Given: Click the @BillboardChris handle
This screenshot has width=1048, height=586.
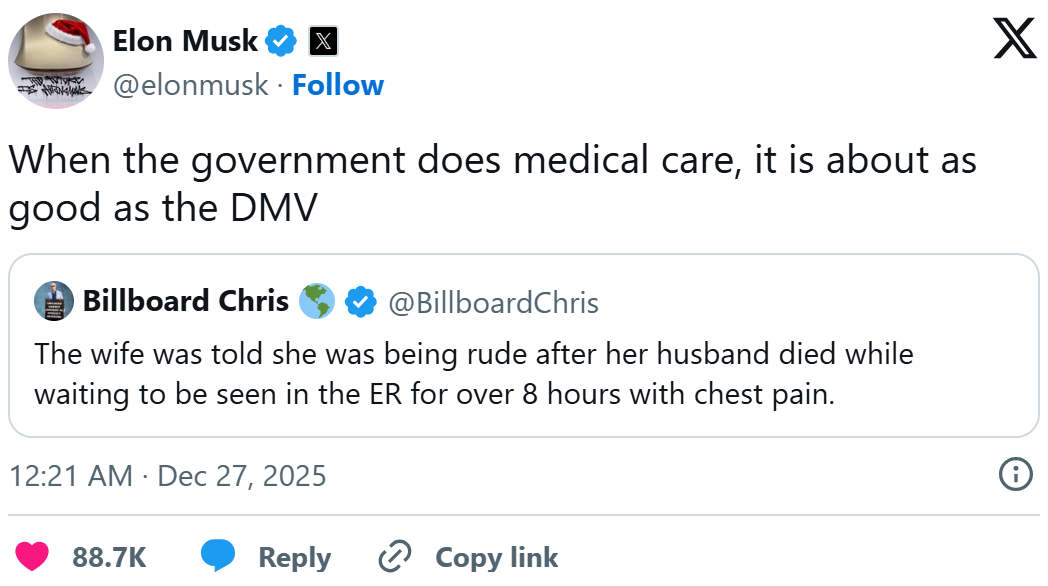Looking at the screenshot, I should [493, 302].
